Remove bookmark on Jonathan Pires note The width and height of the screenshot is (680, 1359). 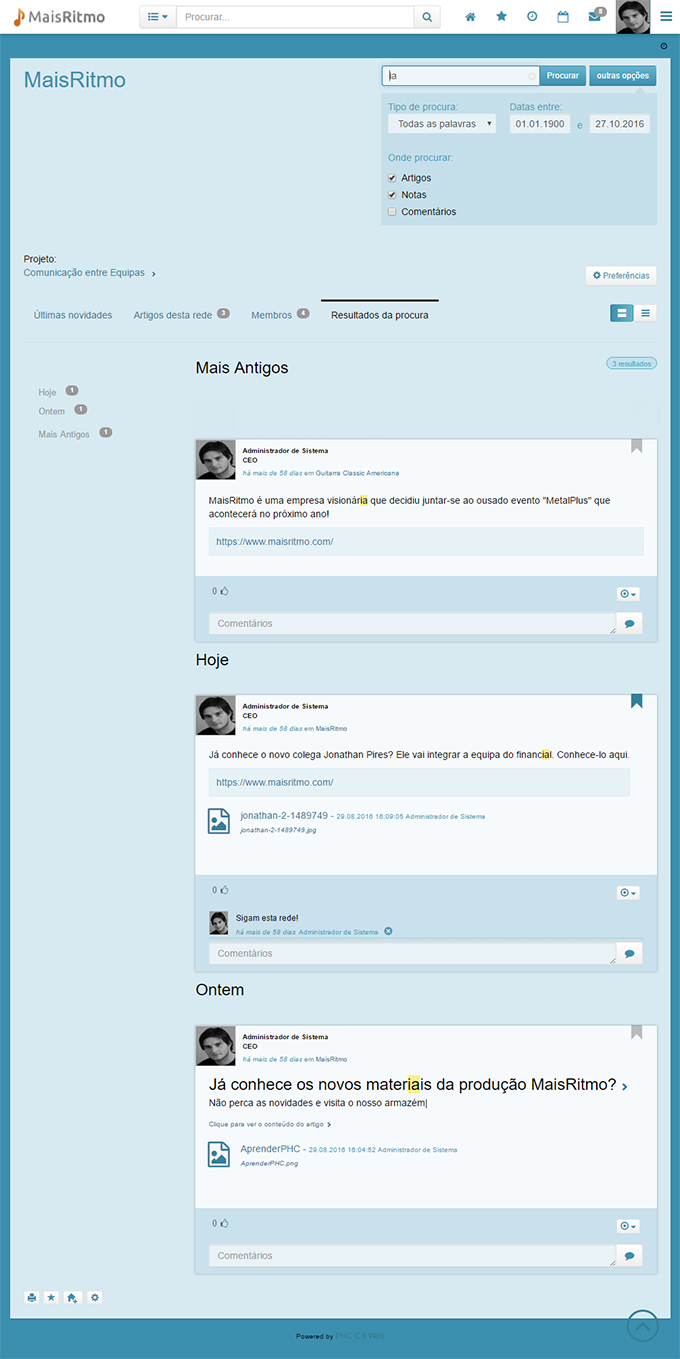pyautogui.click(x=636, y=702)
